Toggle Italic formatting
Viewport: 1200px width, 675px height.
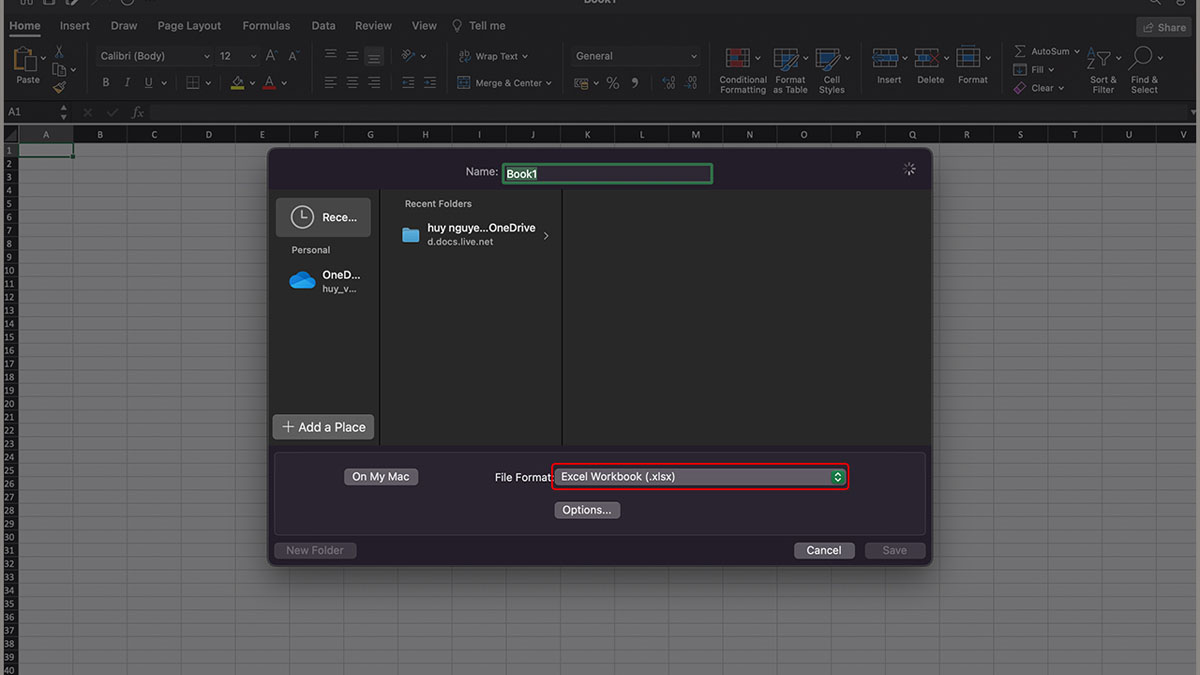(x=128, y=83)
